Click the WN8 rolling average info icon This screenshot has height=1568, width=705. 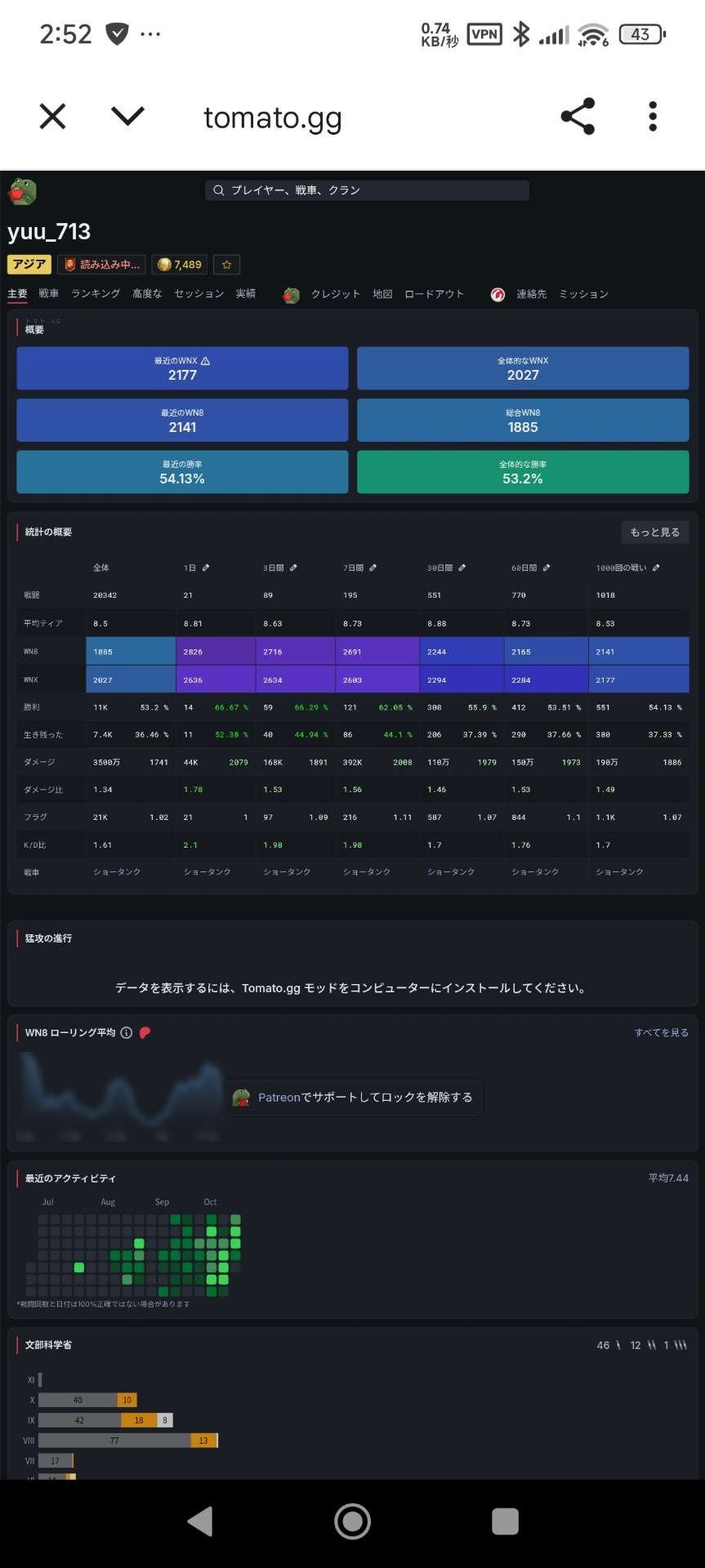point(127,1032)
